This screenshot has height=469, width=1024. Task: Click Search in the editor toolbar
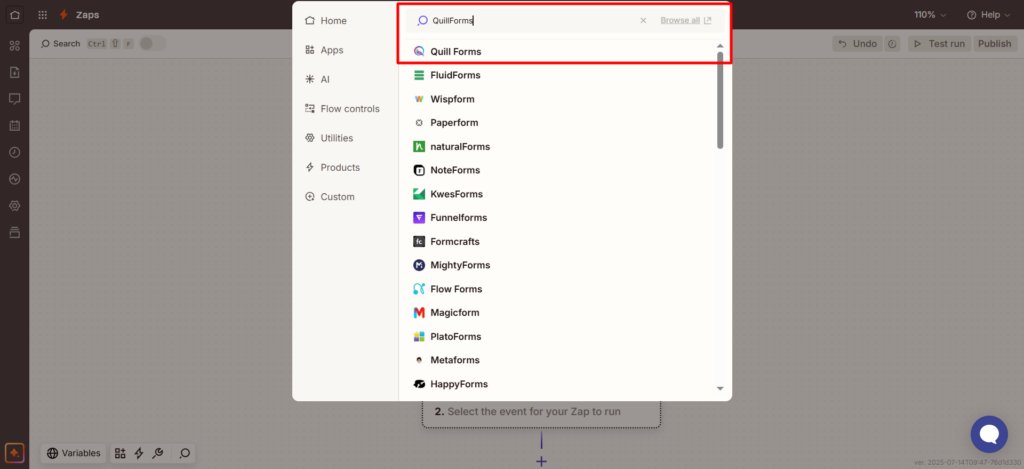point(60,44)
